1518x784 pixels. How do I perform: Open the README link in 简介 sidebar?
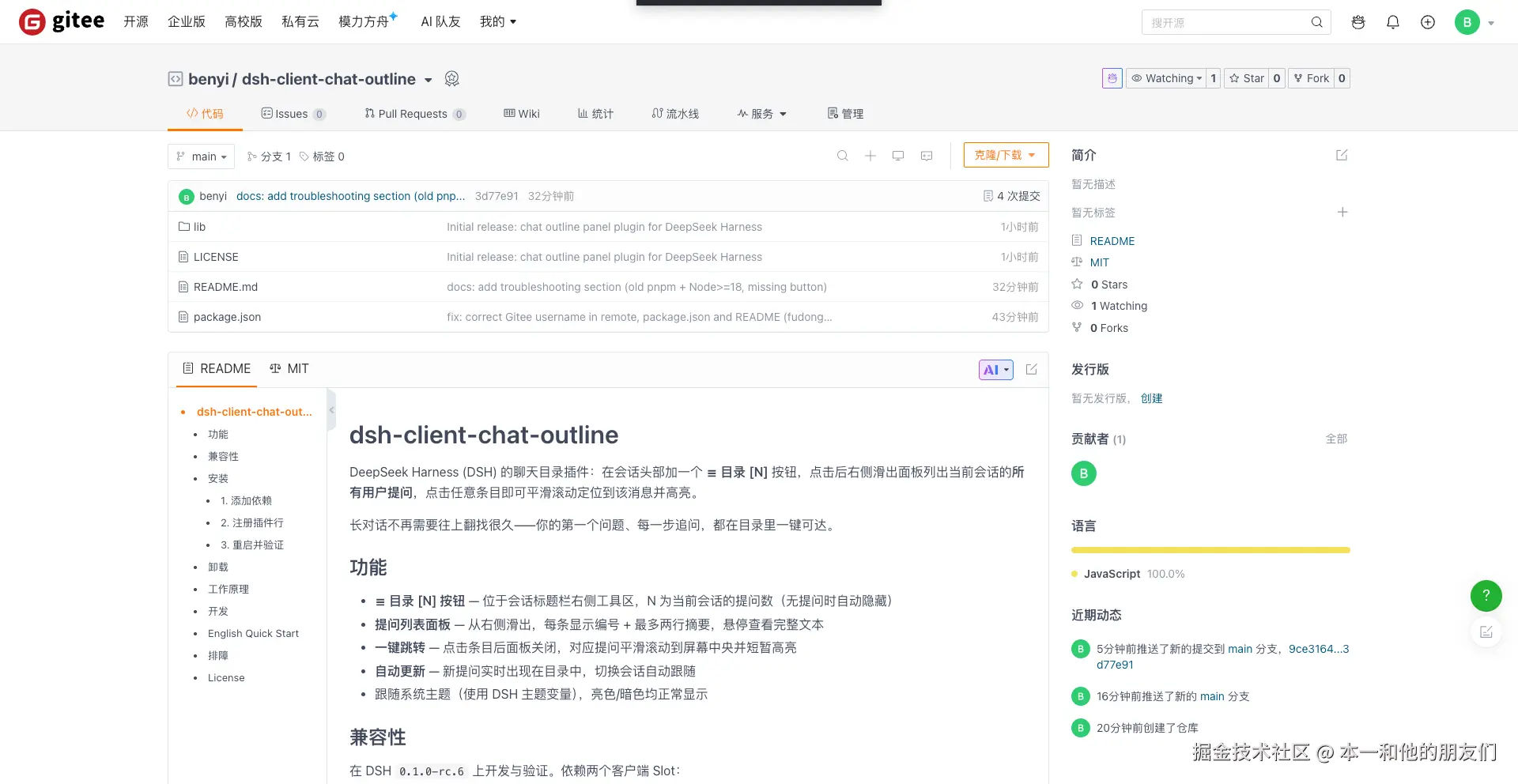tap(1112, 241)
